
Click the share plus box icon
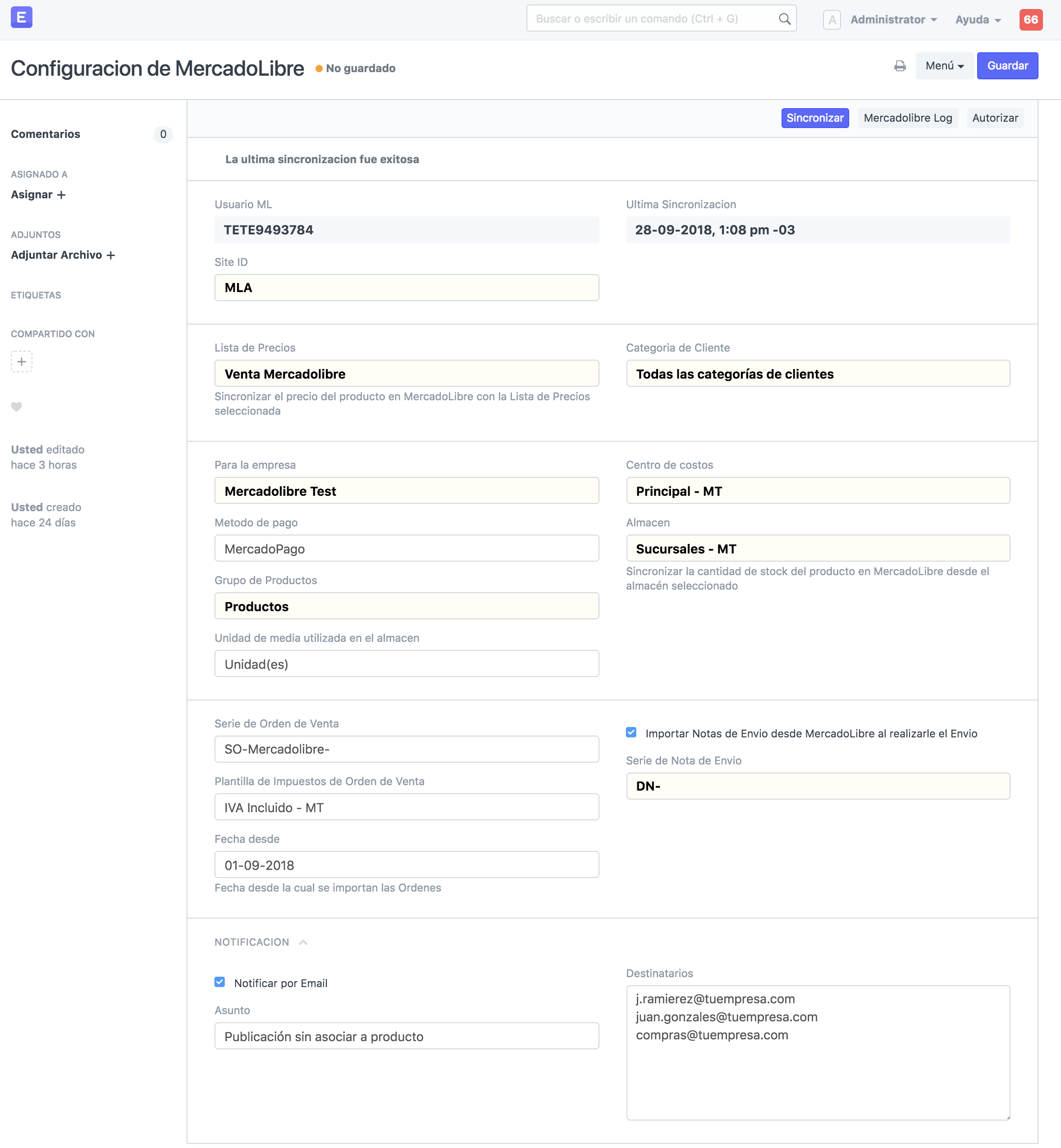21,361
